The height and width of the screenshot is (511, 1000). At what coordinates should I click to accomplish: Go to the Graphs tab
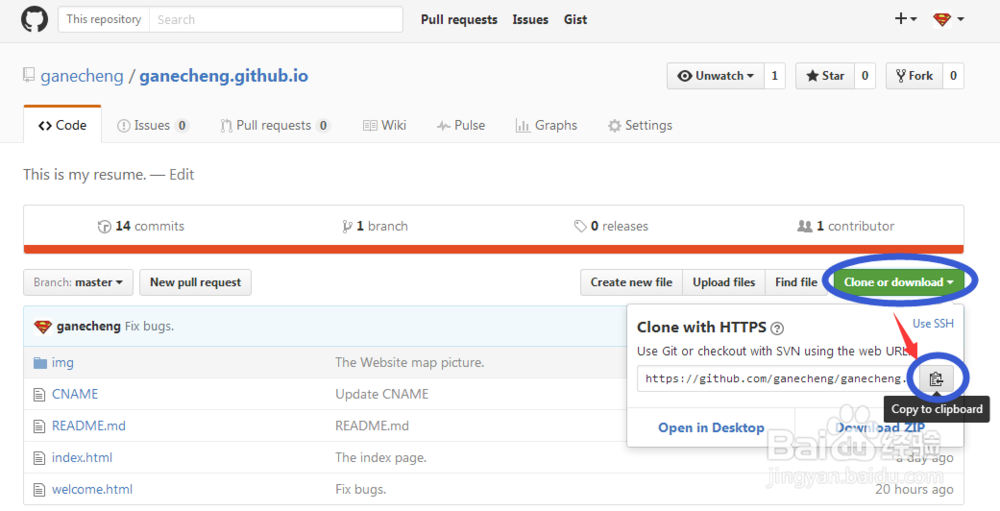(546, 125)
